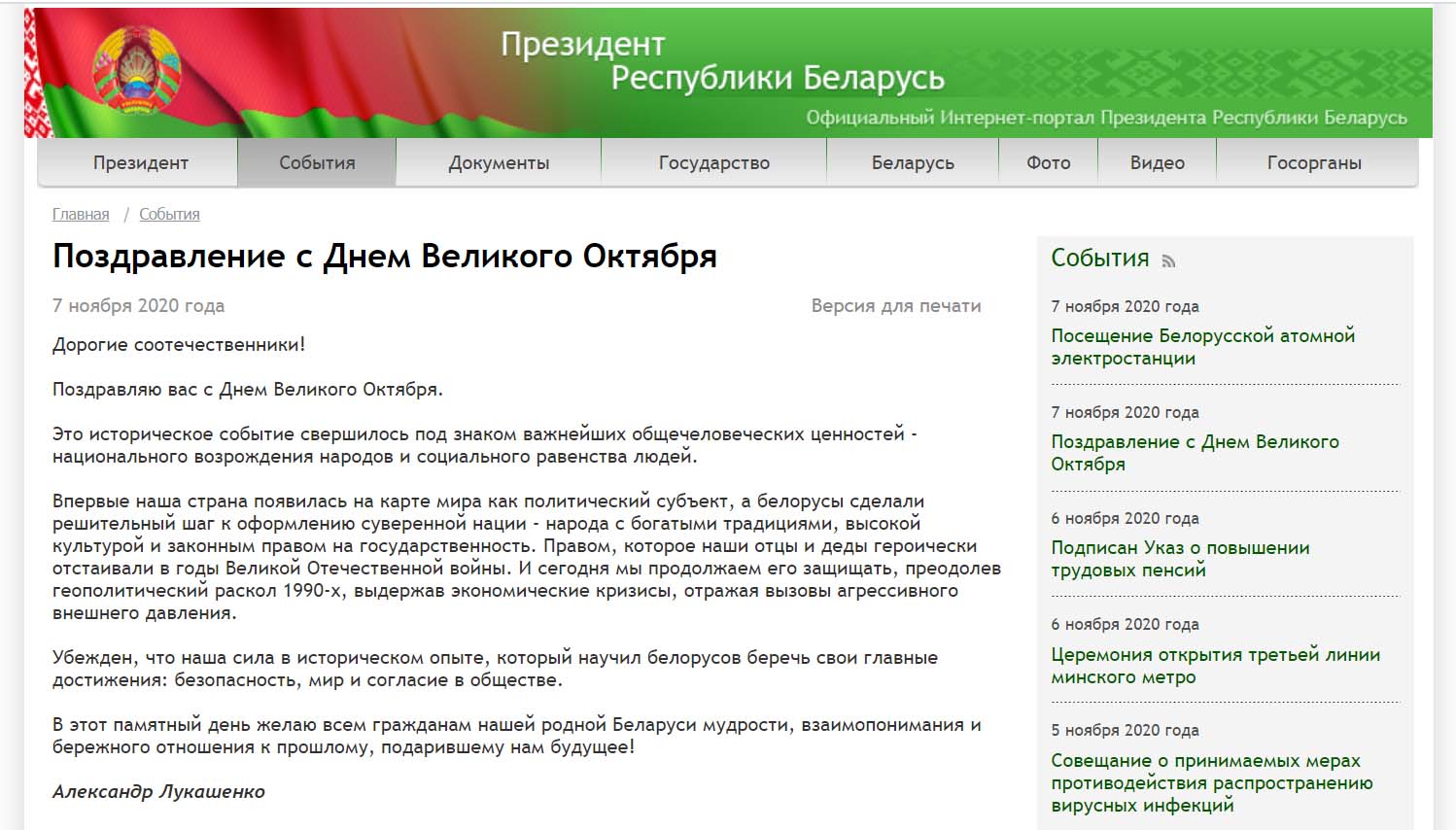Viewport: 1456px width, 830px height.
Task: Click the События sidebar heading
Action: coord(1099,258)
